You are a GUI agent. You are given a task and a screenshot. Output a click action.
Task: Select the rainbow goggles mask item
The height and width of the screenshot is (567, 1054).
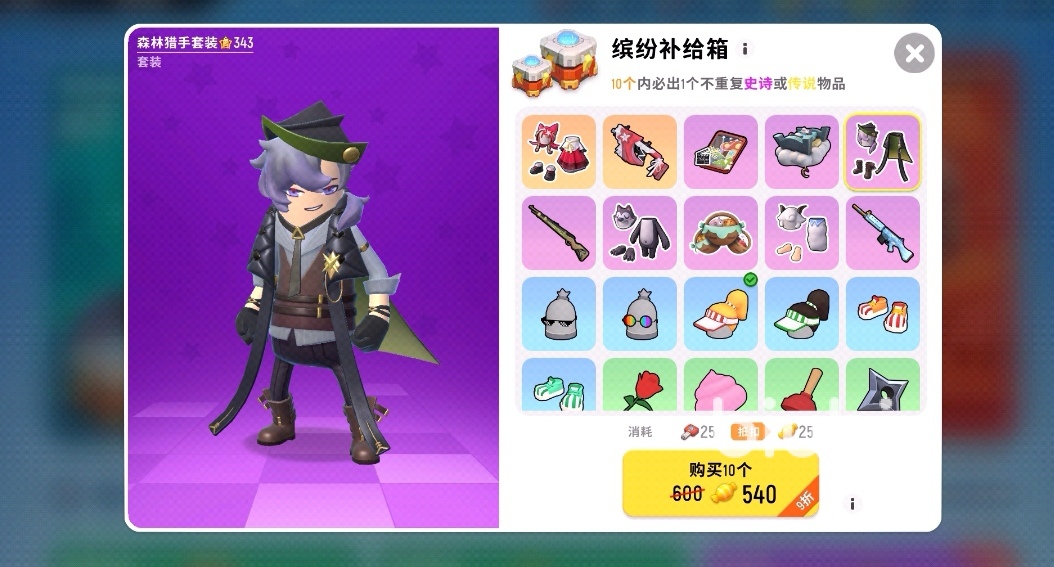click(639, 314)
